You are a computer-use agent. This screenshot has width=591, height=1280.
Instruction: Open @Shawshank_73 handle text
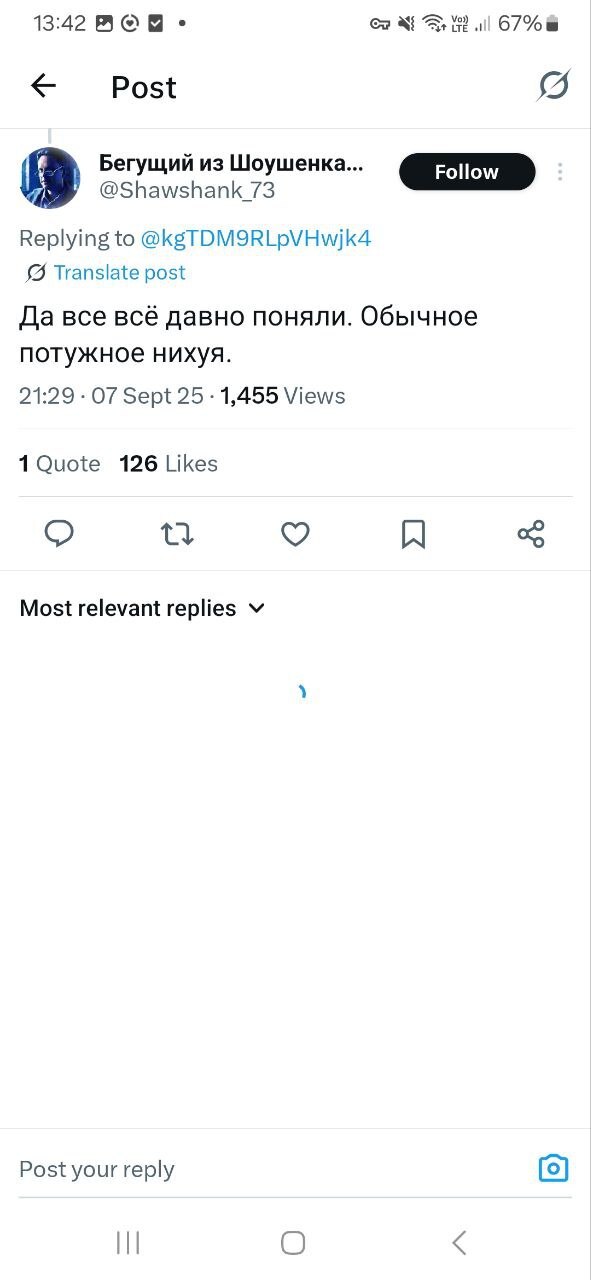(187, 190)
